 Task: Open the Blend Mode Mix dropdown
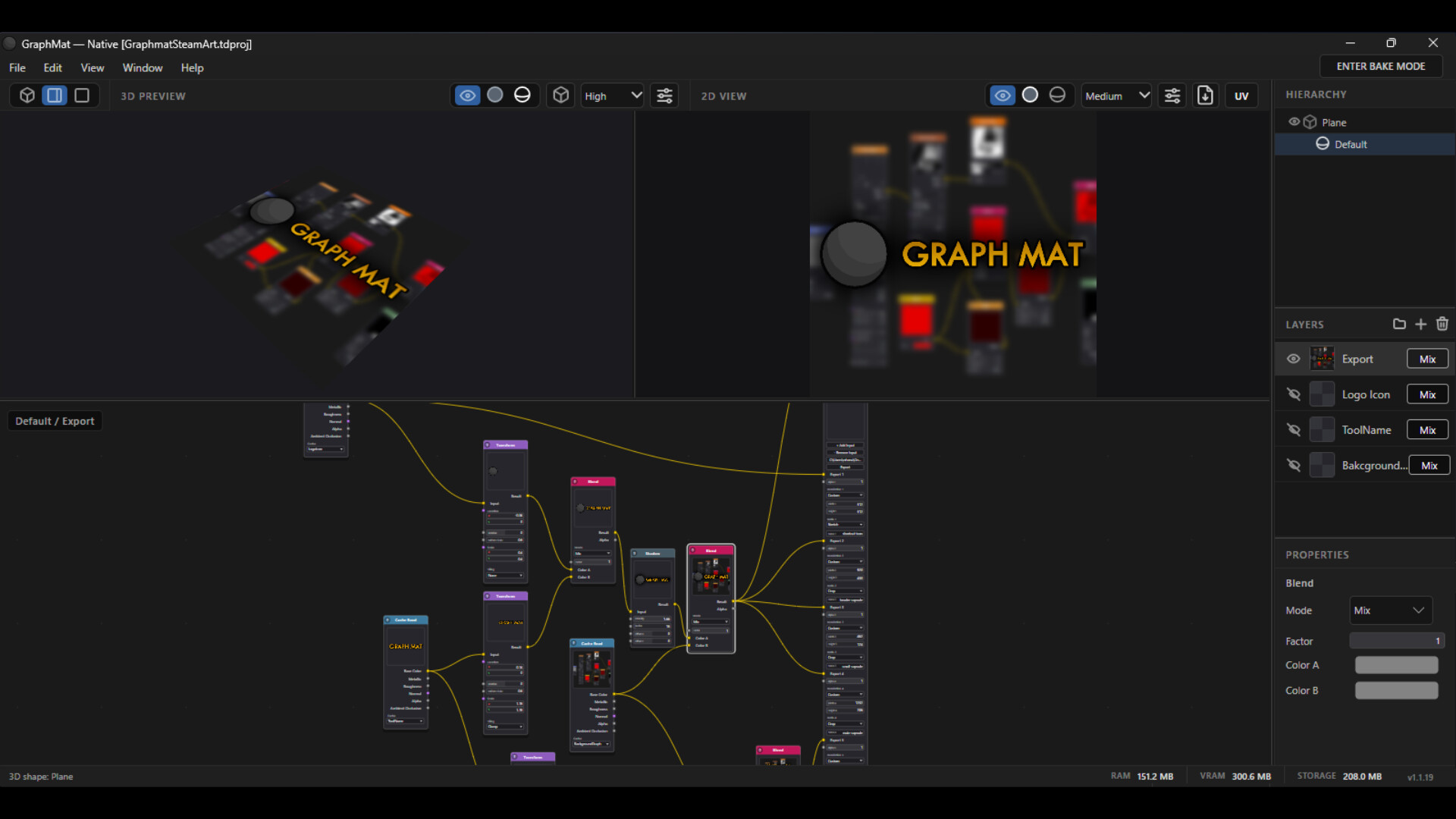coord(1391,610)
